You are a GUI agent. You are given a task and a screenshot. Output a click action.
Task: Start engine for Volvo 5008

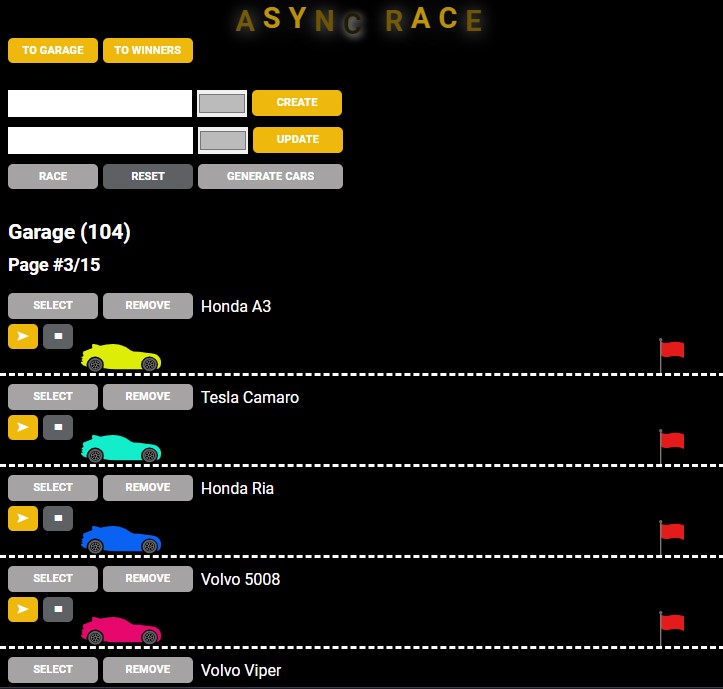point(23,609)
